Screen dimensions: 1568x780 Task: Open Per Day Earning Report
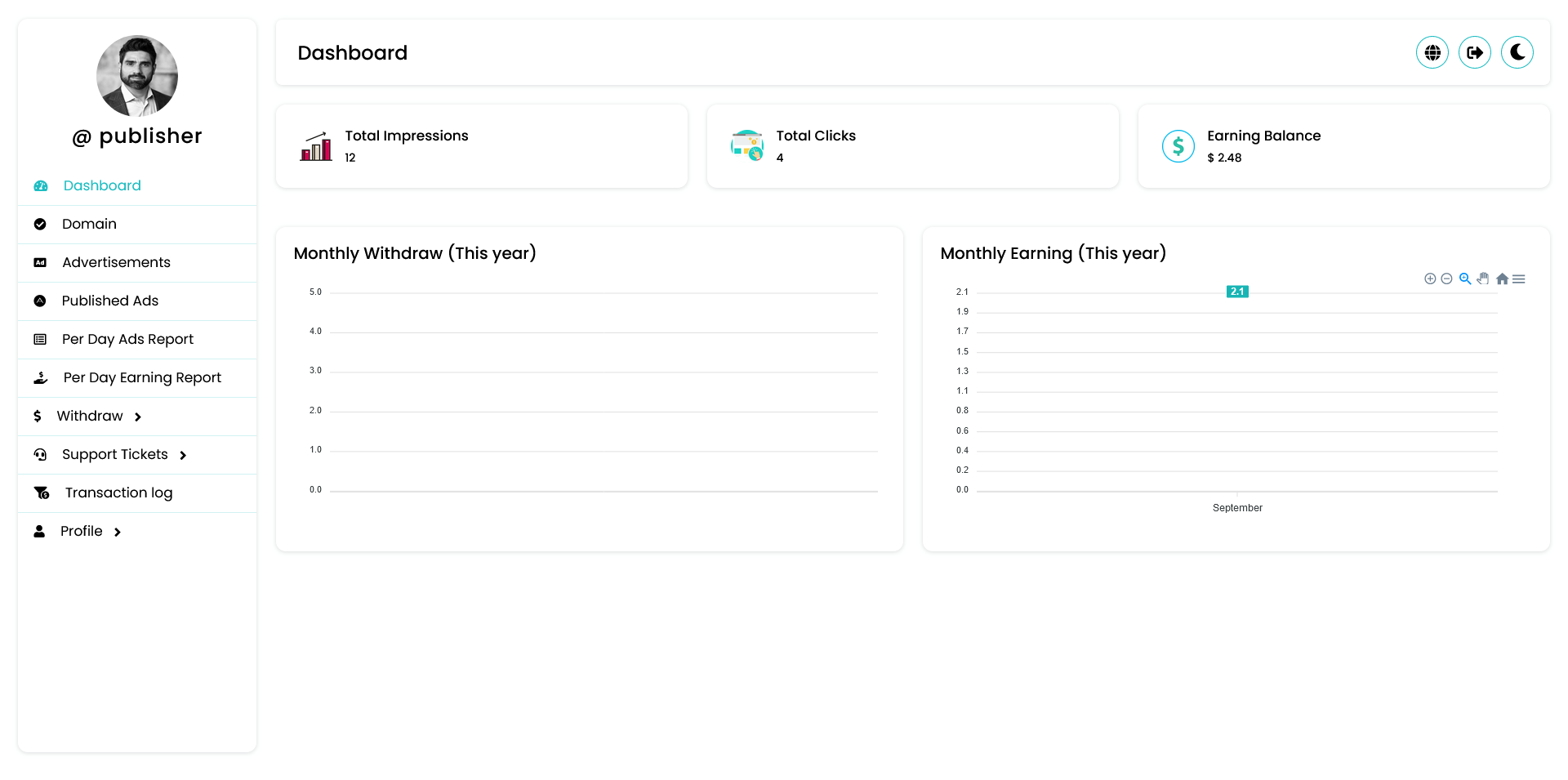tap(142, 378)
